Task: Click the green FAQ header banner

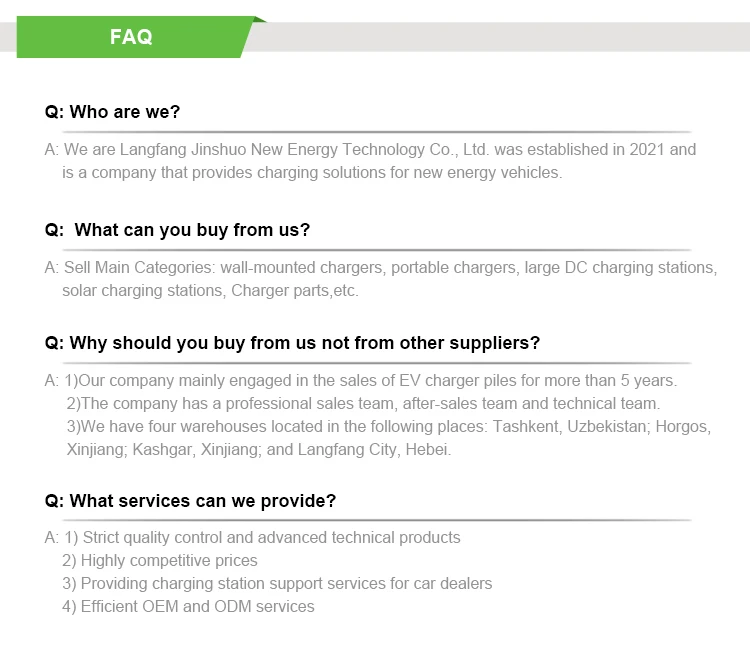Action: coord(134,37)
